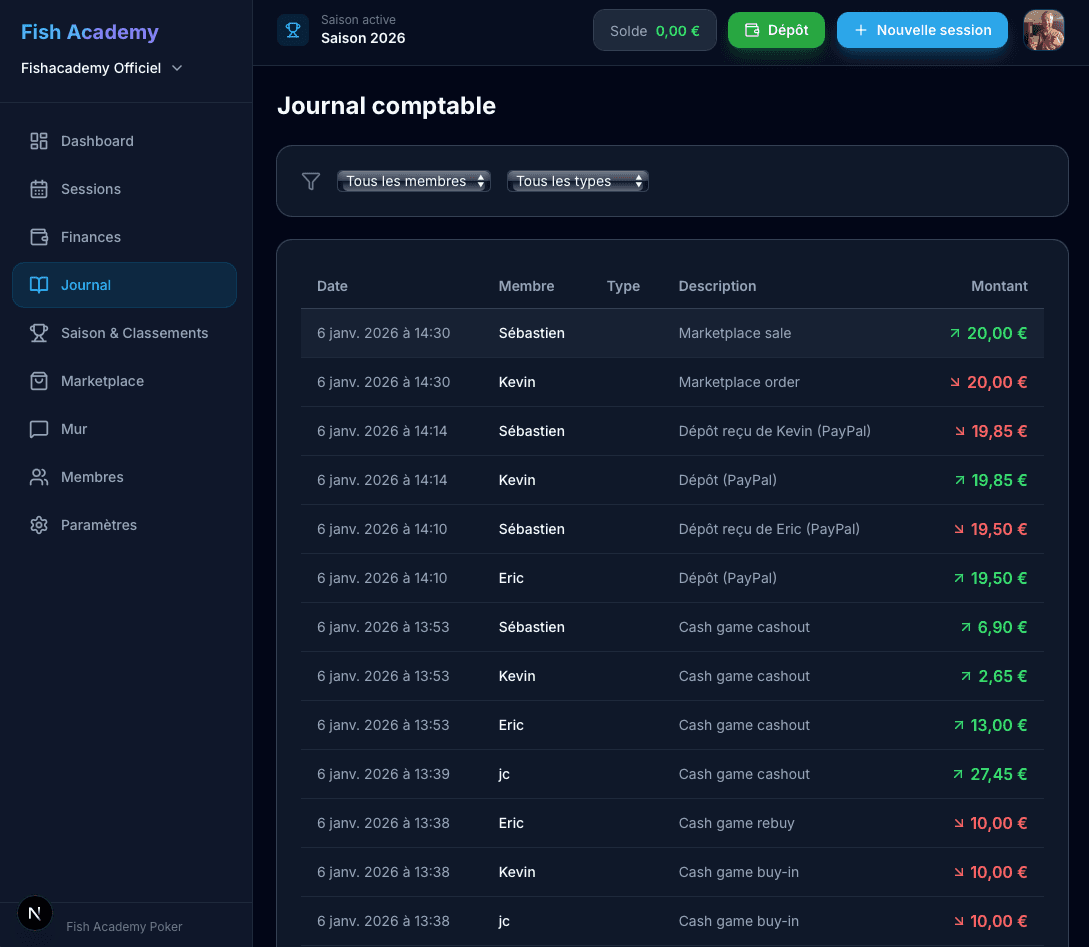Click the Fish Academy logo title
The height and width of the screenshot is (947, 1089).
click(90, 32)
